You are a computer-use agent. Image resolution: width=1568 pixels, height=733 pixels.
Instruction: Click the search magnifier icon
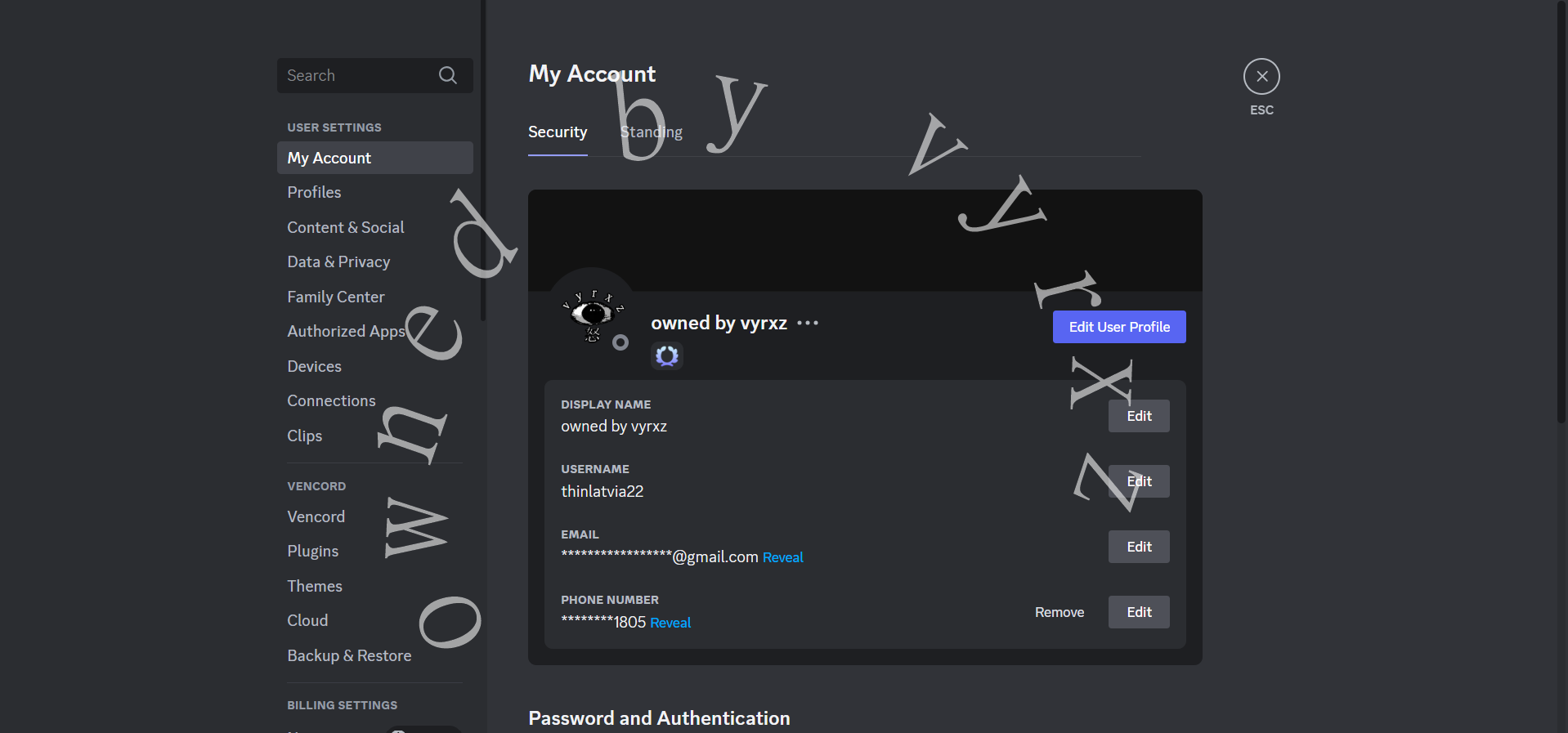(x=447, y=75)
